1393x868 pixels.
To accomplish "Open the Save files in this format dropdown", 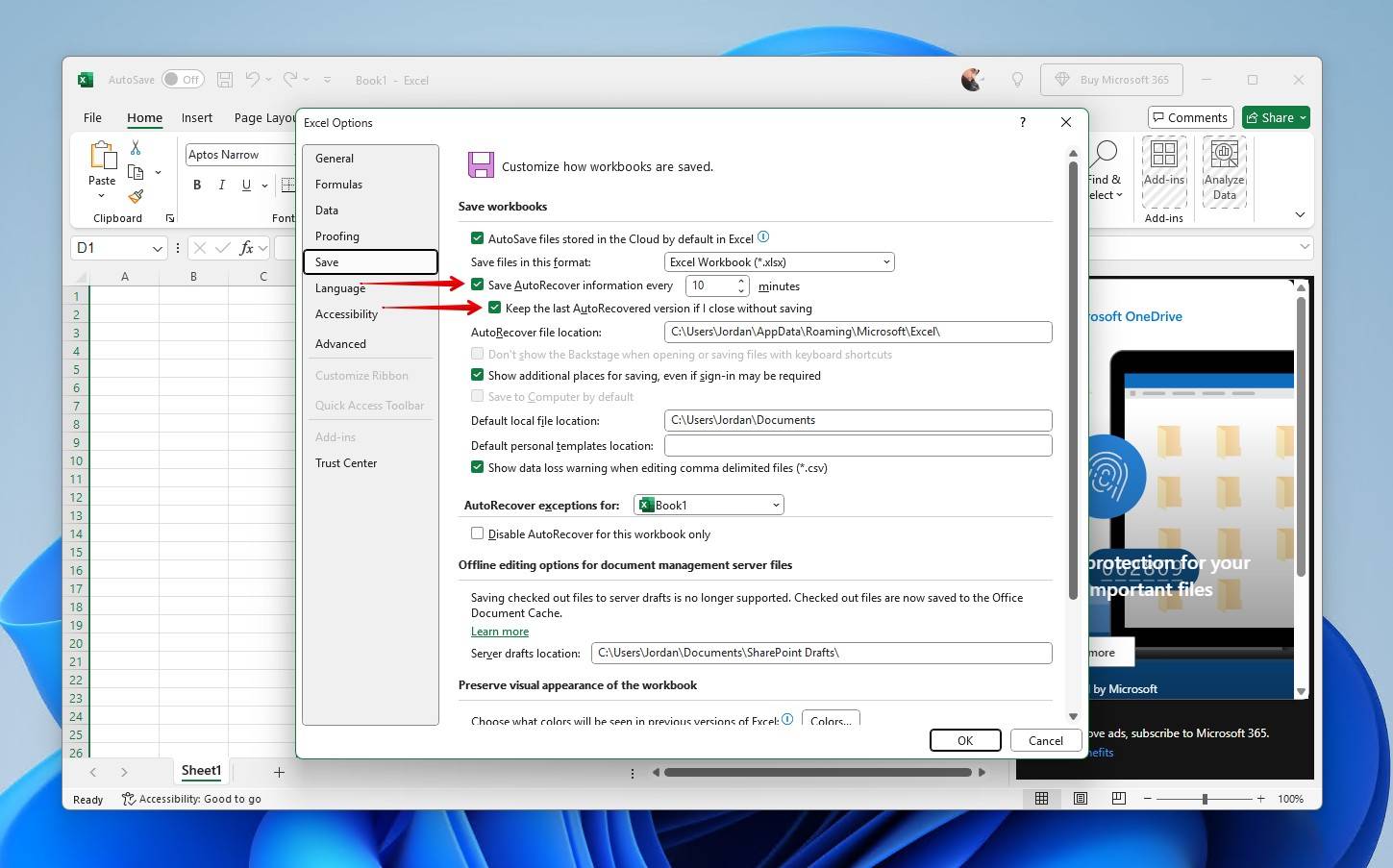I will tap(885, 261).
